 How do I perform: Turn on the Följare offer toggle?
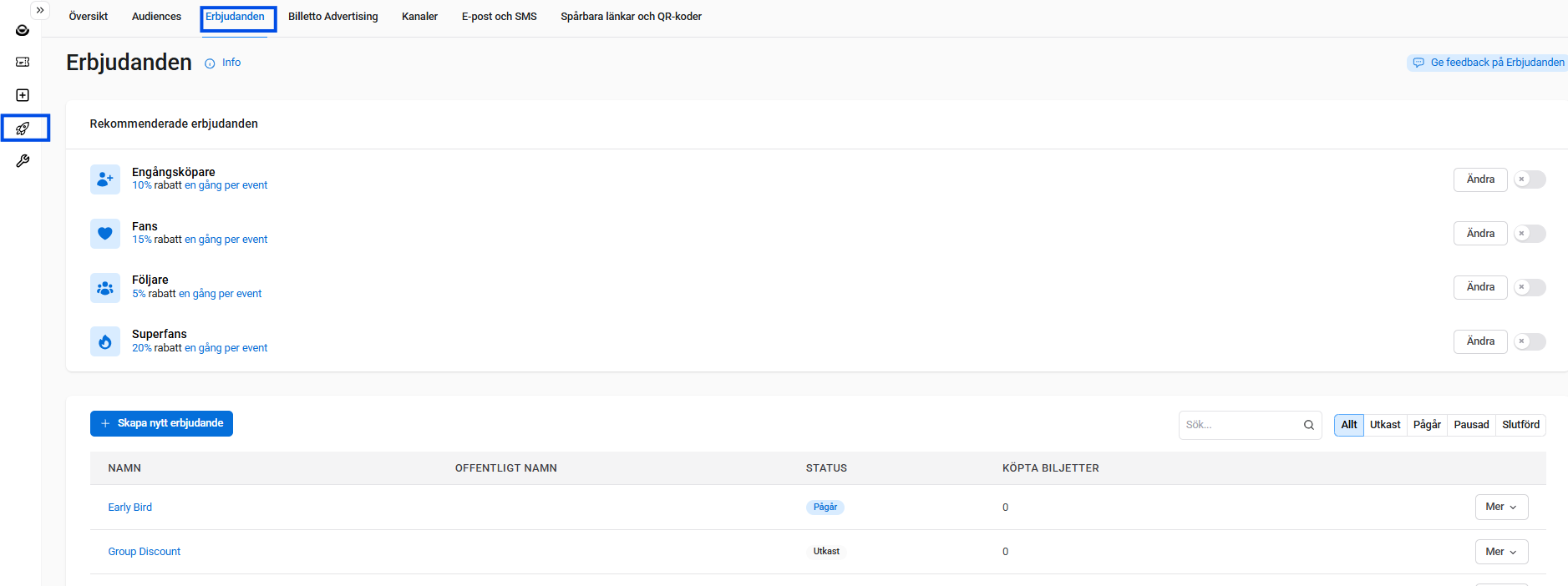click(1530, 287)
